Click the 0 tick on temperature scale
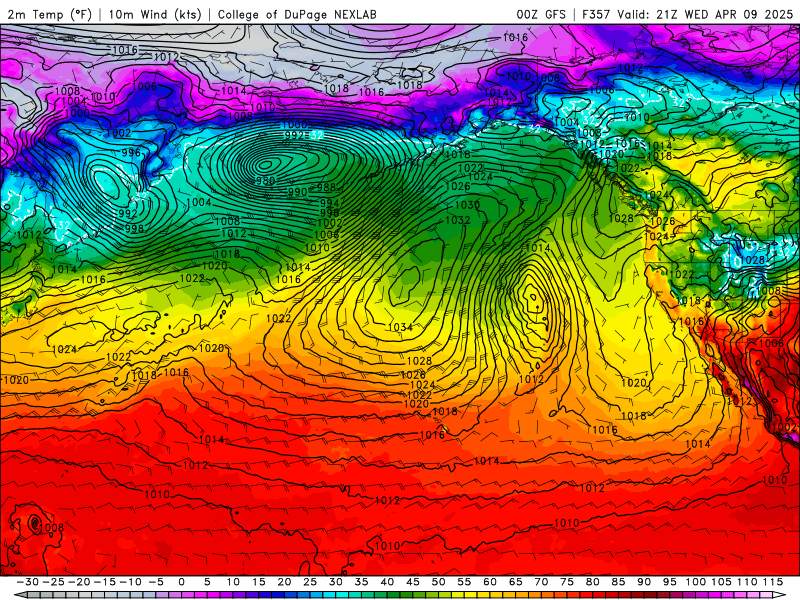 pyautogui.click(x=182, y=582)
